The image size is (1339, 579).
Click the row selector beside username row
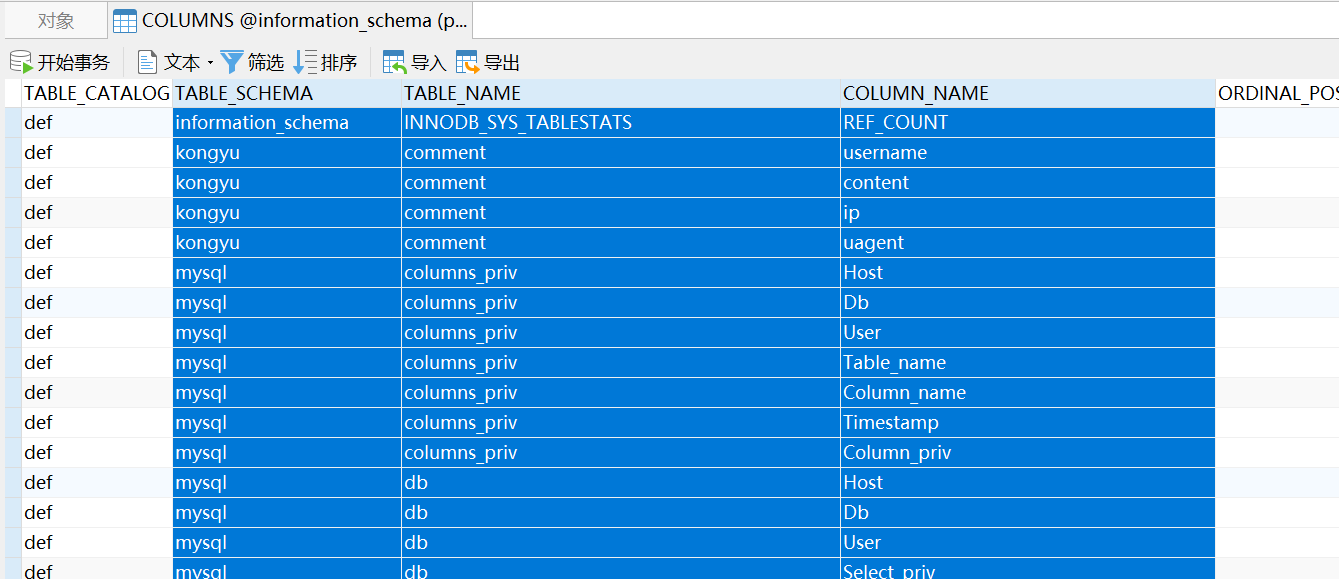[x=11, y=153]
